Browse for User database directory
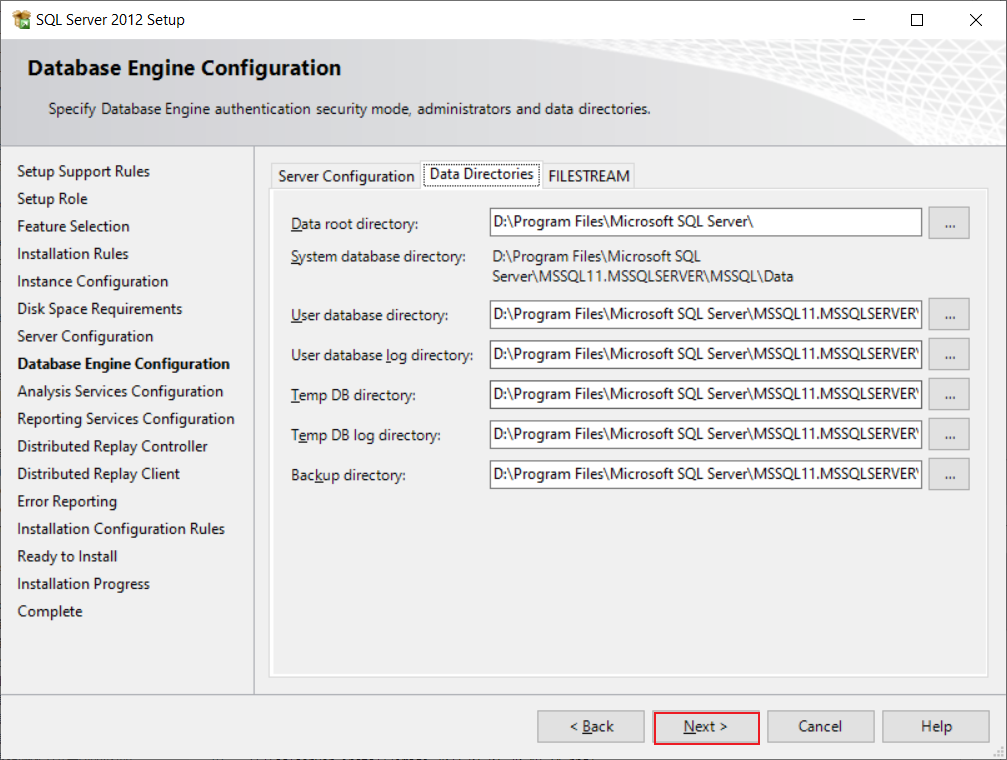 [x=949, y=314]
